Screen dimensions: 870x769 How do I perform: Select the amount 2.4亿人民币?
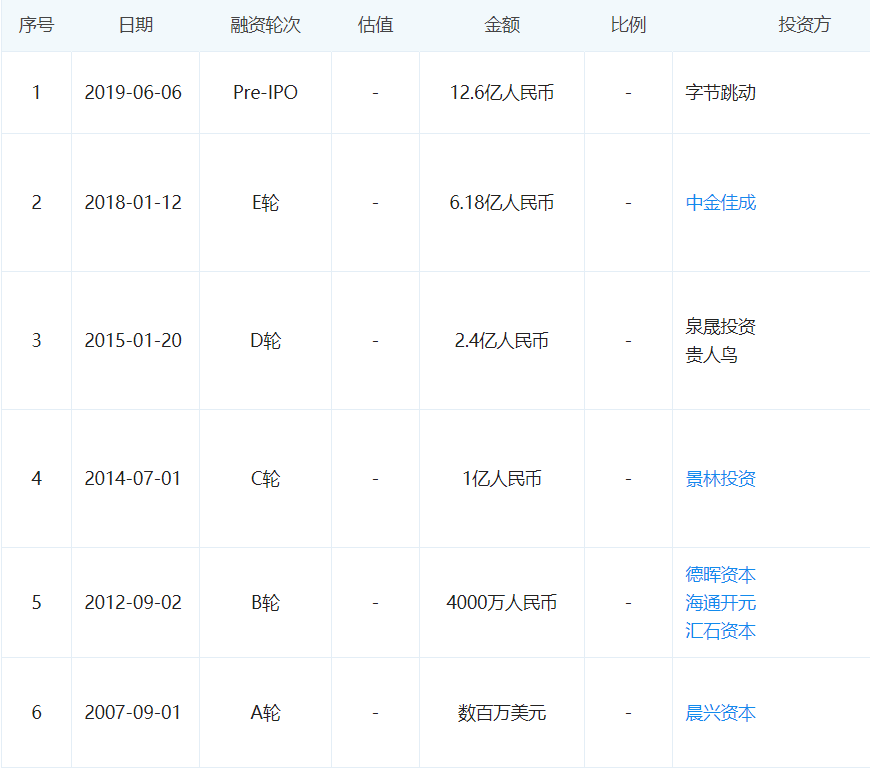pyautogui.click(x=502, y=340)
